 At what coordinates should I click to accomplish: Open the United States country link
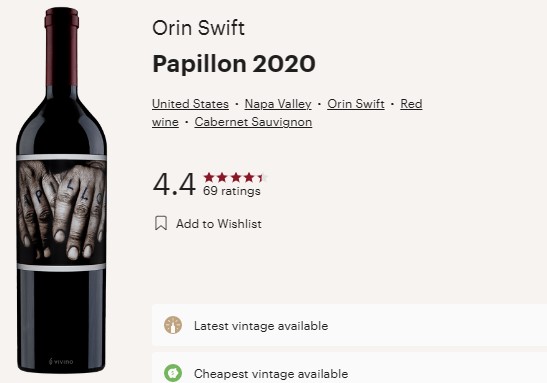click(x=190, y=104)
